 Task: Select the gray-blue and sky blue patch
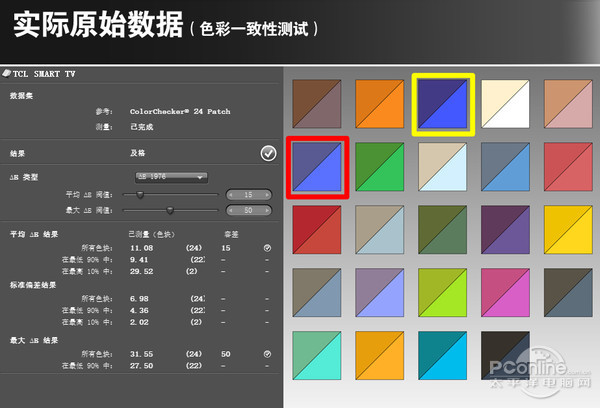(x=505, y=166)
